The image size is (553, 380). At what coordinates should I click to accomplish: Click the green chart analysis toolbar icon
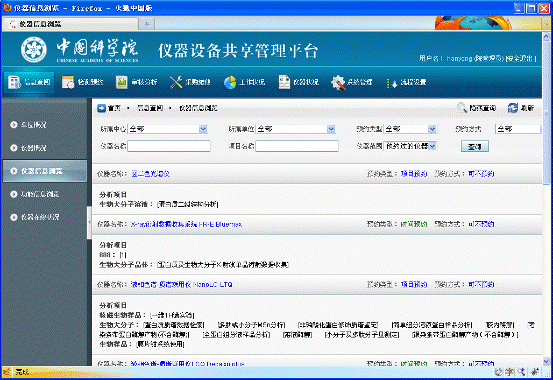(122, 82)
